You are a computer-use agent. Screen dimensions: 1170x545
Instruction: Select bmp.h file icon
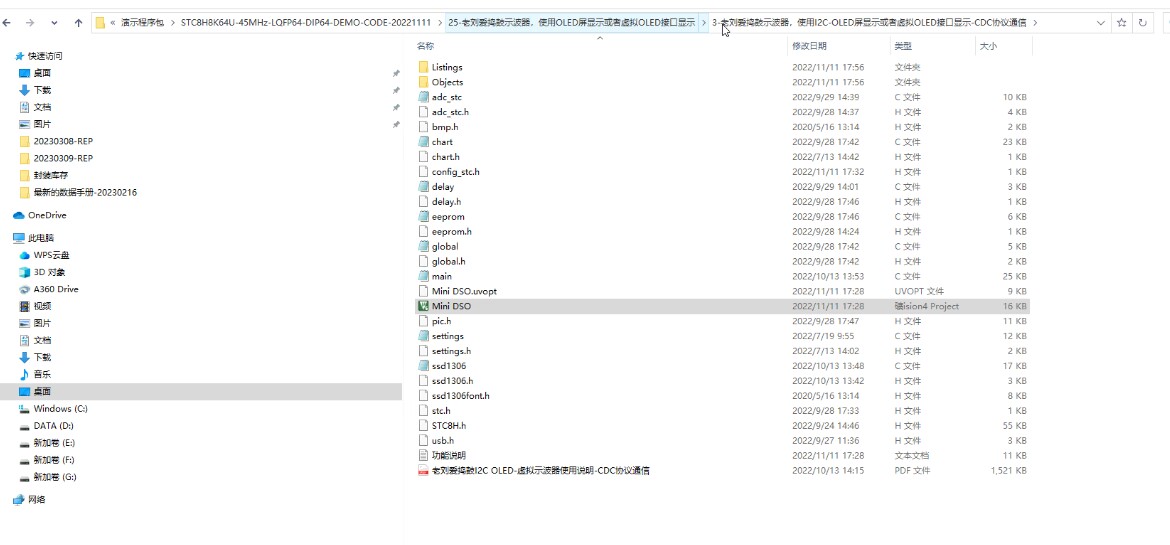(x=424, y=127)
